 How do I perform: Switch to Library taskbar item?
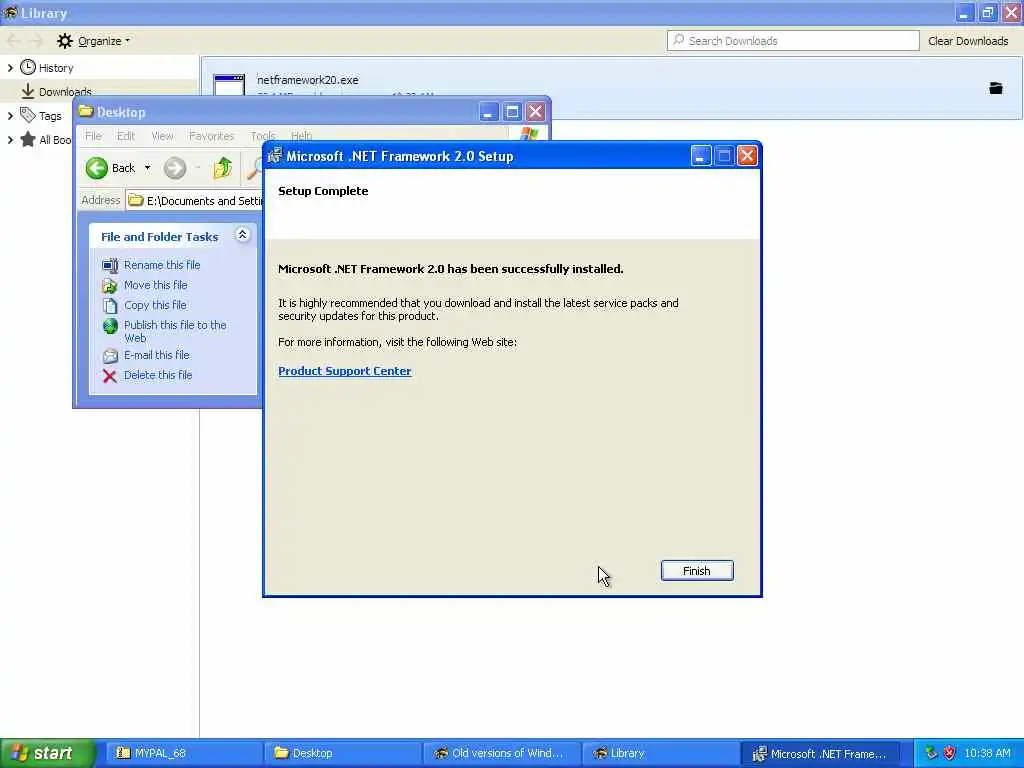660,754
